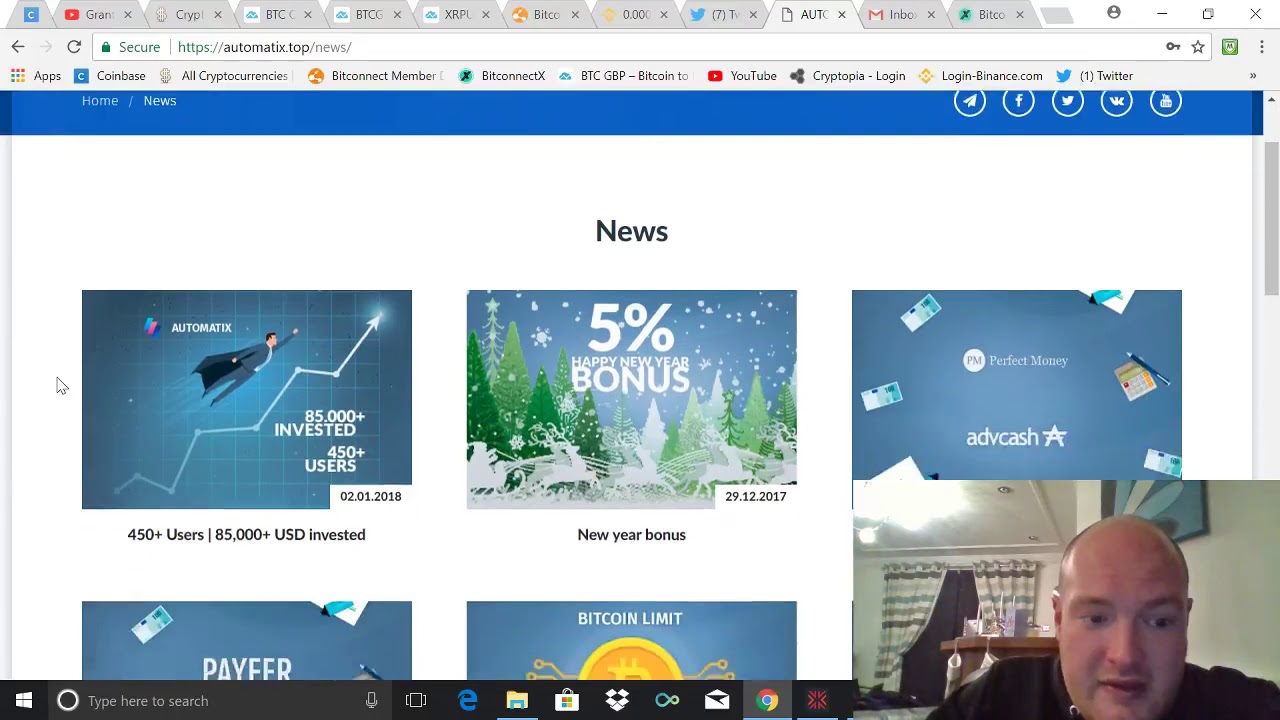Open the infinity-loop app on the taskbar
Screen dimensions: 1280x720
click(x=667, y=701)
